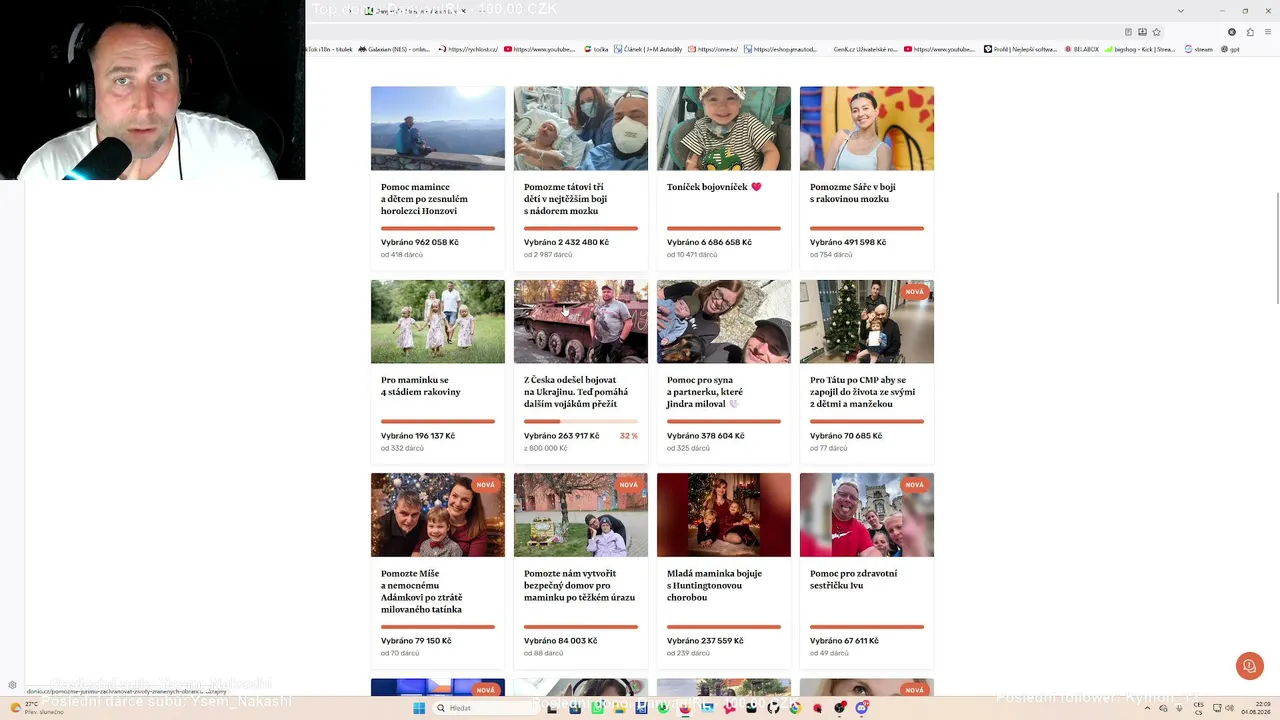Open the bigshog Kick stream bookmark
Screen dimensions: 1280x720
(1140, 49)
